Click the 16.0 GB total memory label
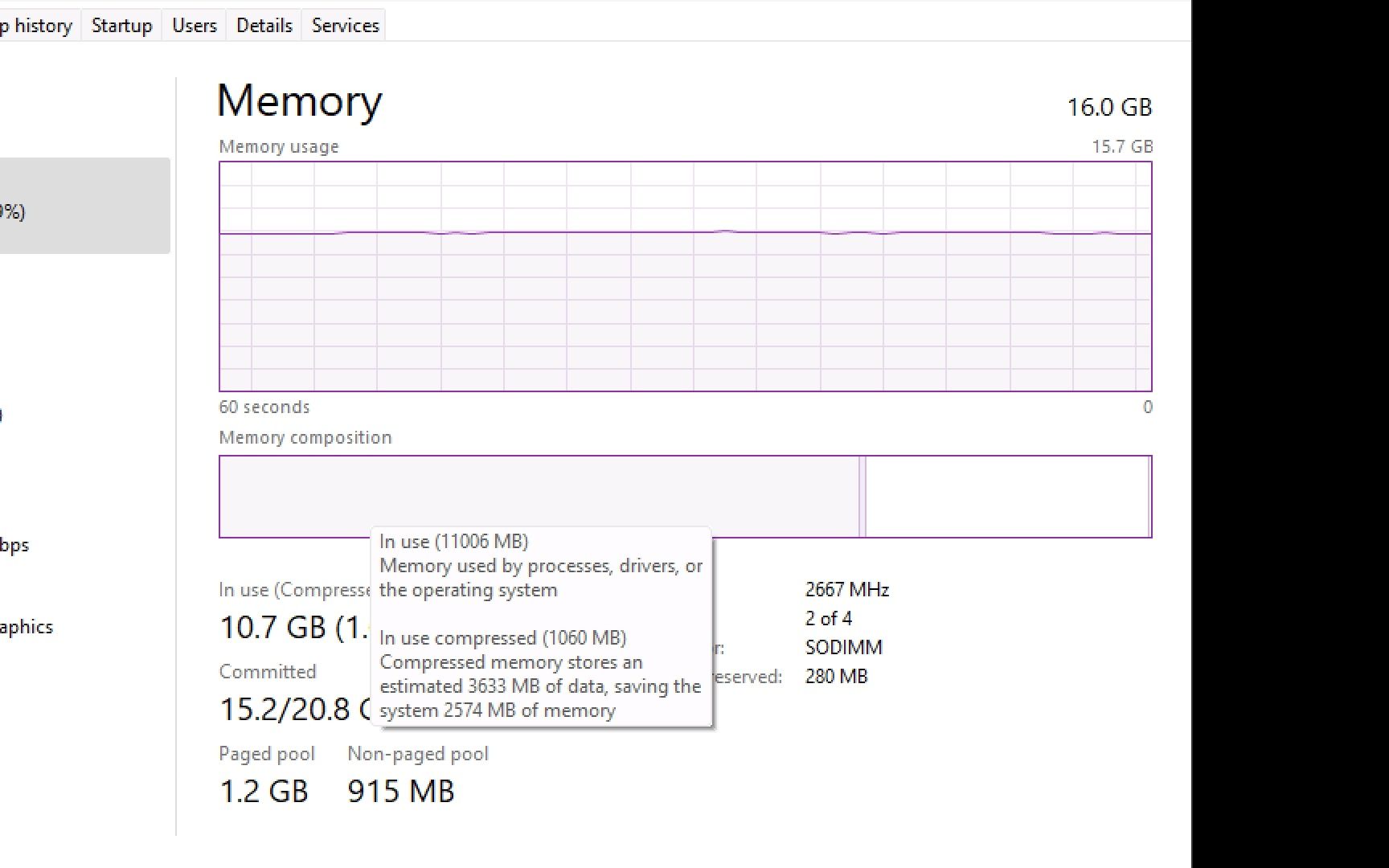1389x868 pixels. pyautogui.click(x=1109, y=107)
